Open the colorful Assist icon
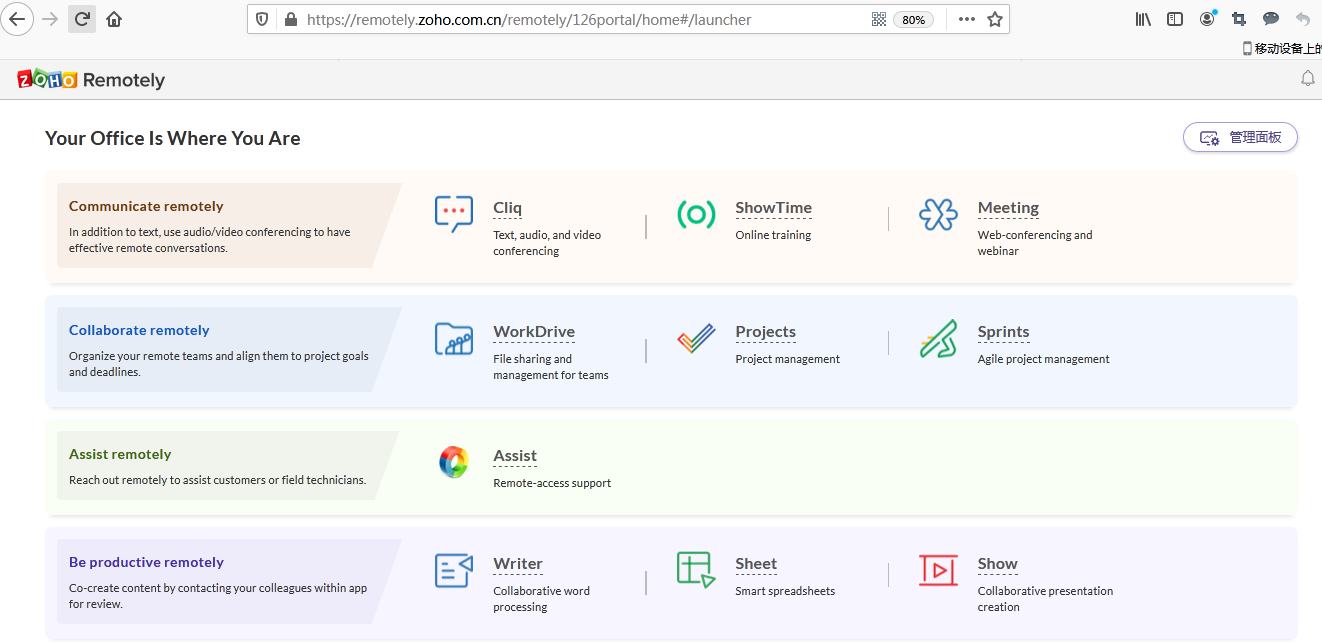1322x642 pixels. tap(454, 462)
